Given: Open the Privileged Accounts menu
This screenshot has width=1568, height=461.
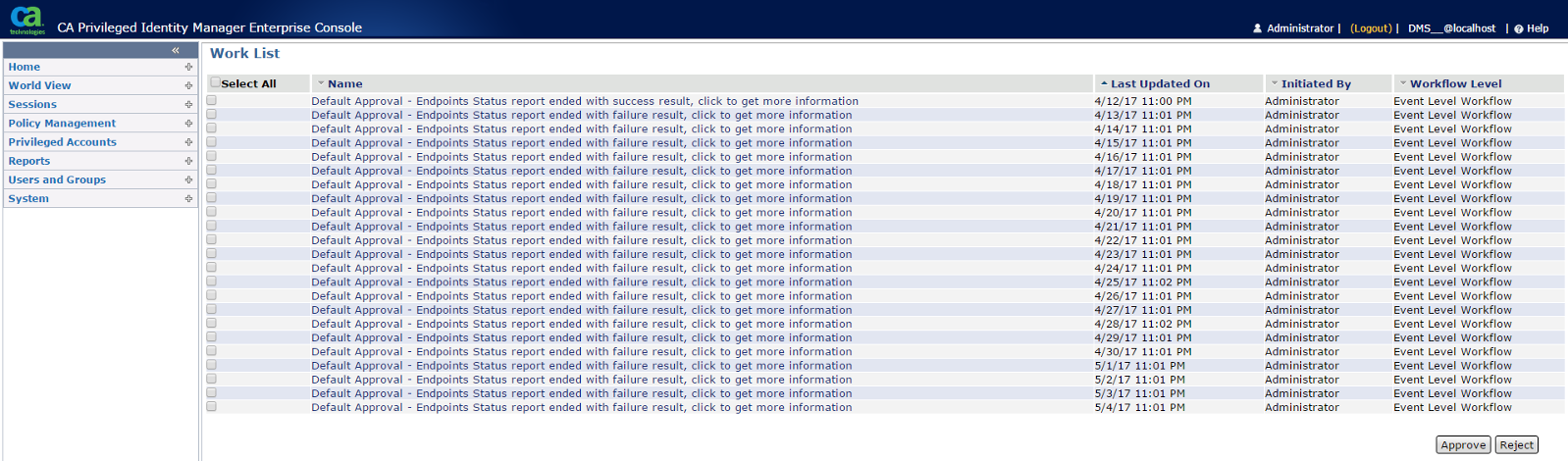Looking at the screenshot, I should click(x=62, y=142).
